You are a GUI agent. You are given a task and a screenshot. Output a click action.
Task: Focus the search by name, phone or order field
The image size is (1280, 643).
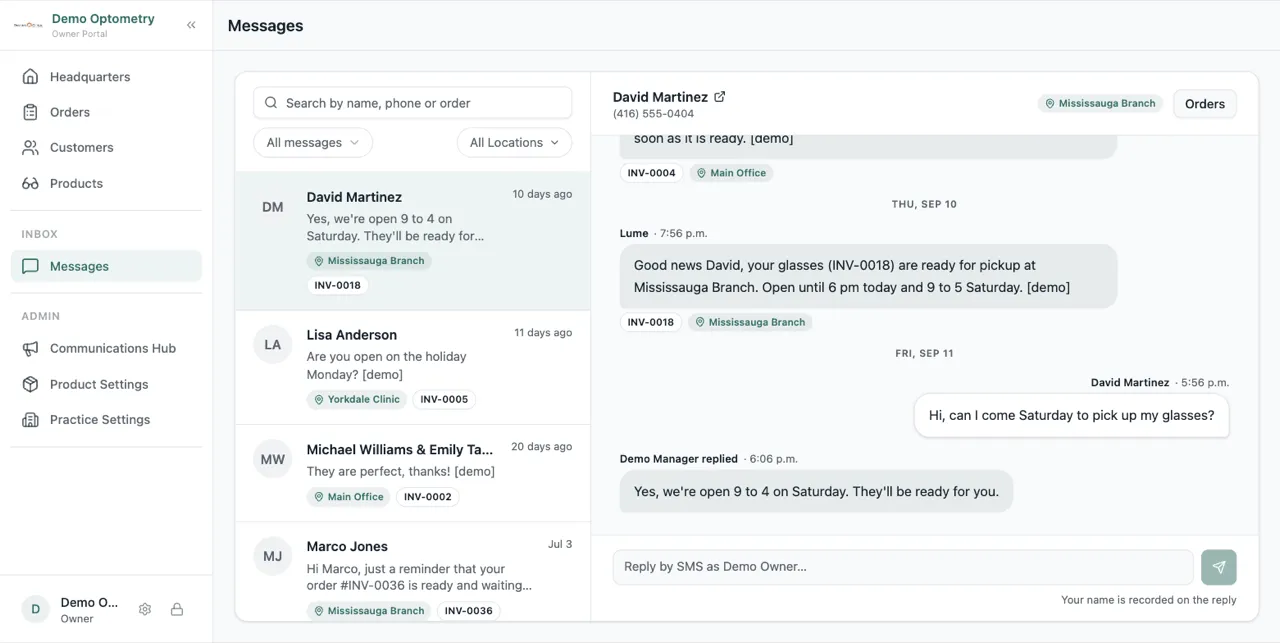pyautogui.click(x=412, y=103)
